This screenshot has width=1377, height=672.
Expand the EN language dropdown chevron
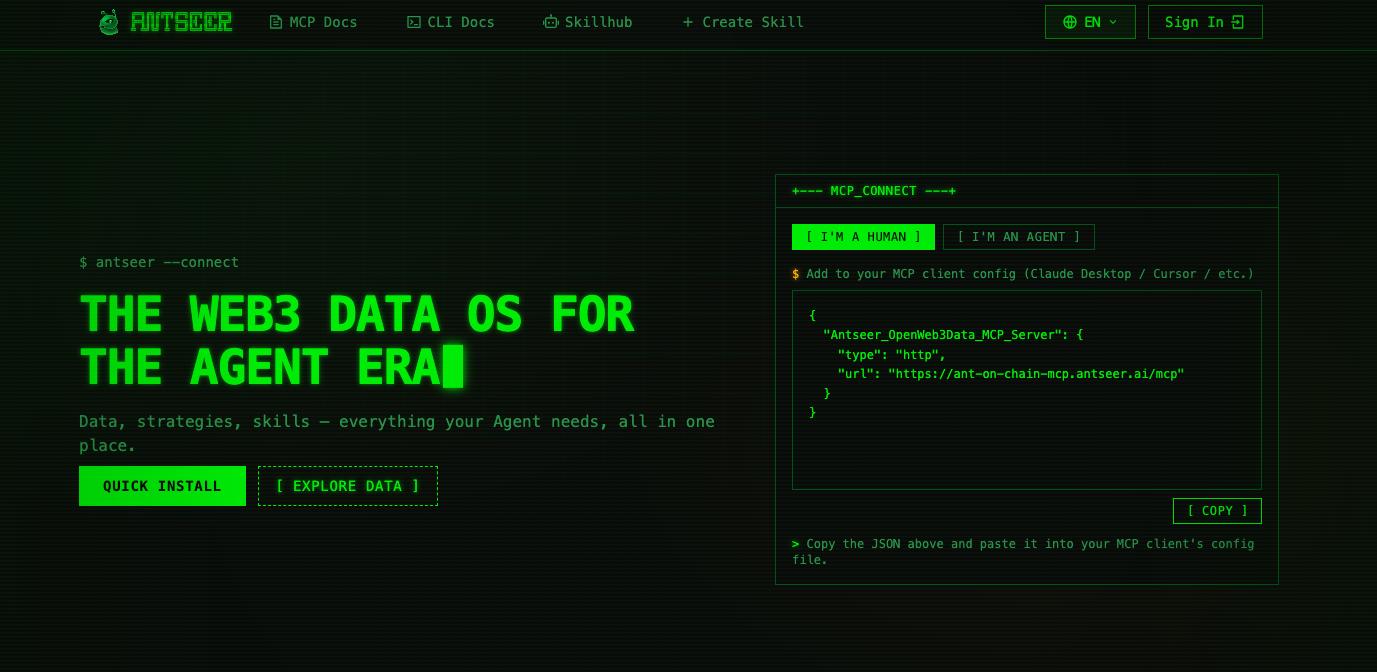(x=1113, y=22)
